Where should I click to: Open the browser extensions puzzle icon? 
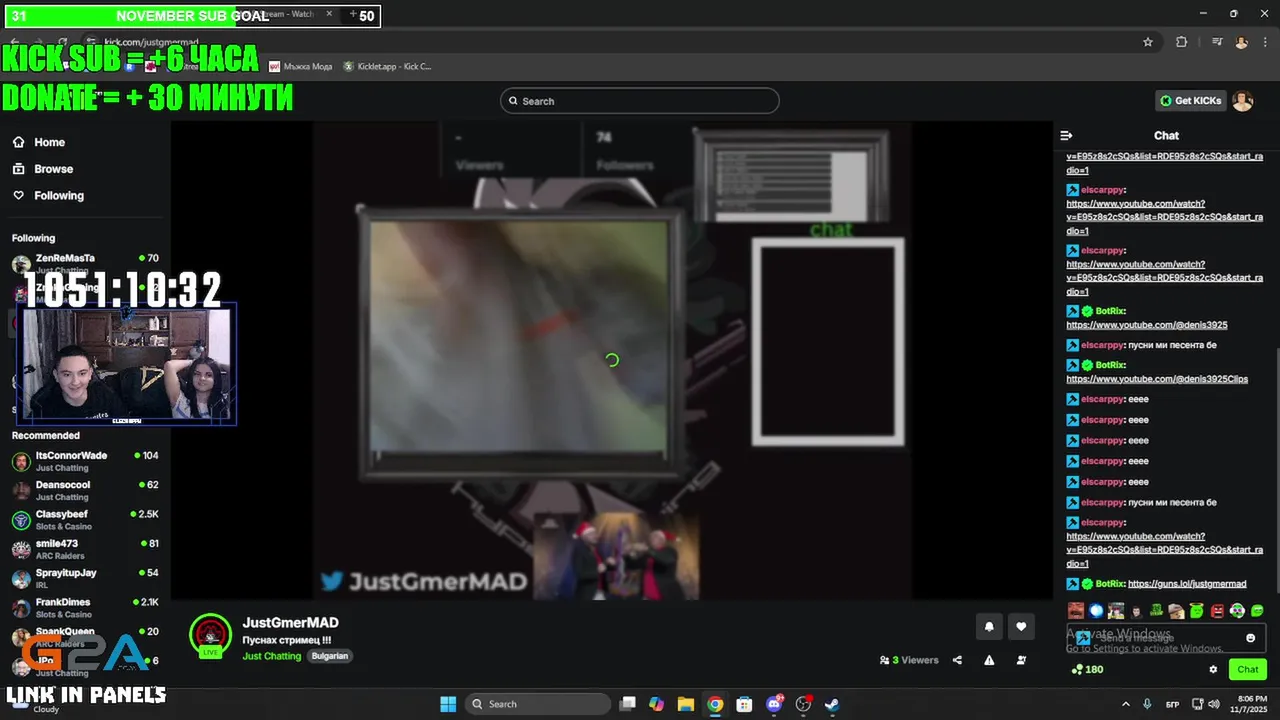[x=1181, y=42]
